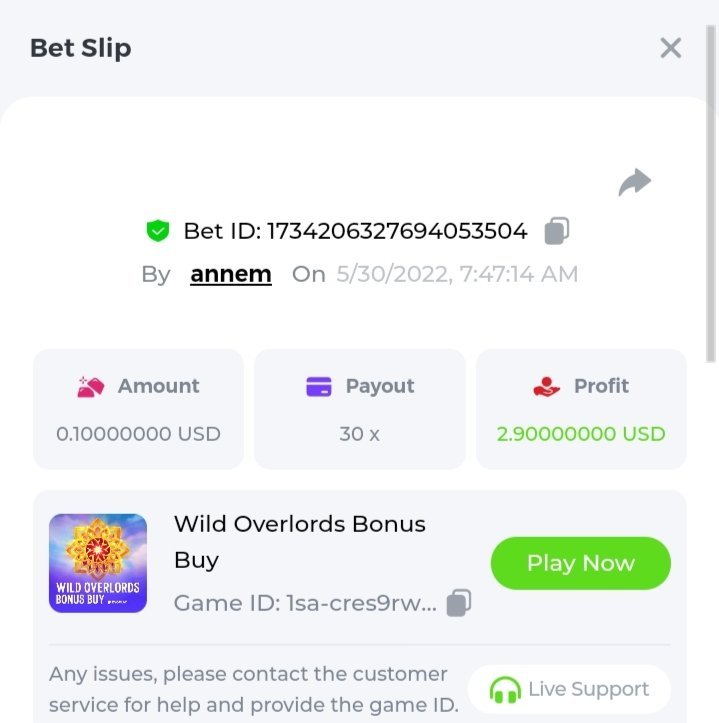Copy the Bet ID to clipboard

557,231
